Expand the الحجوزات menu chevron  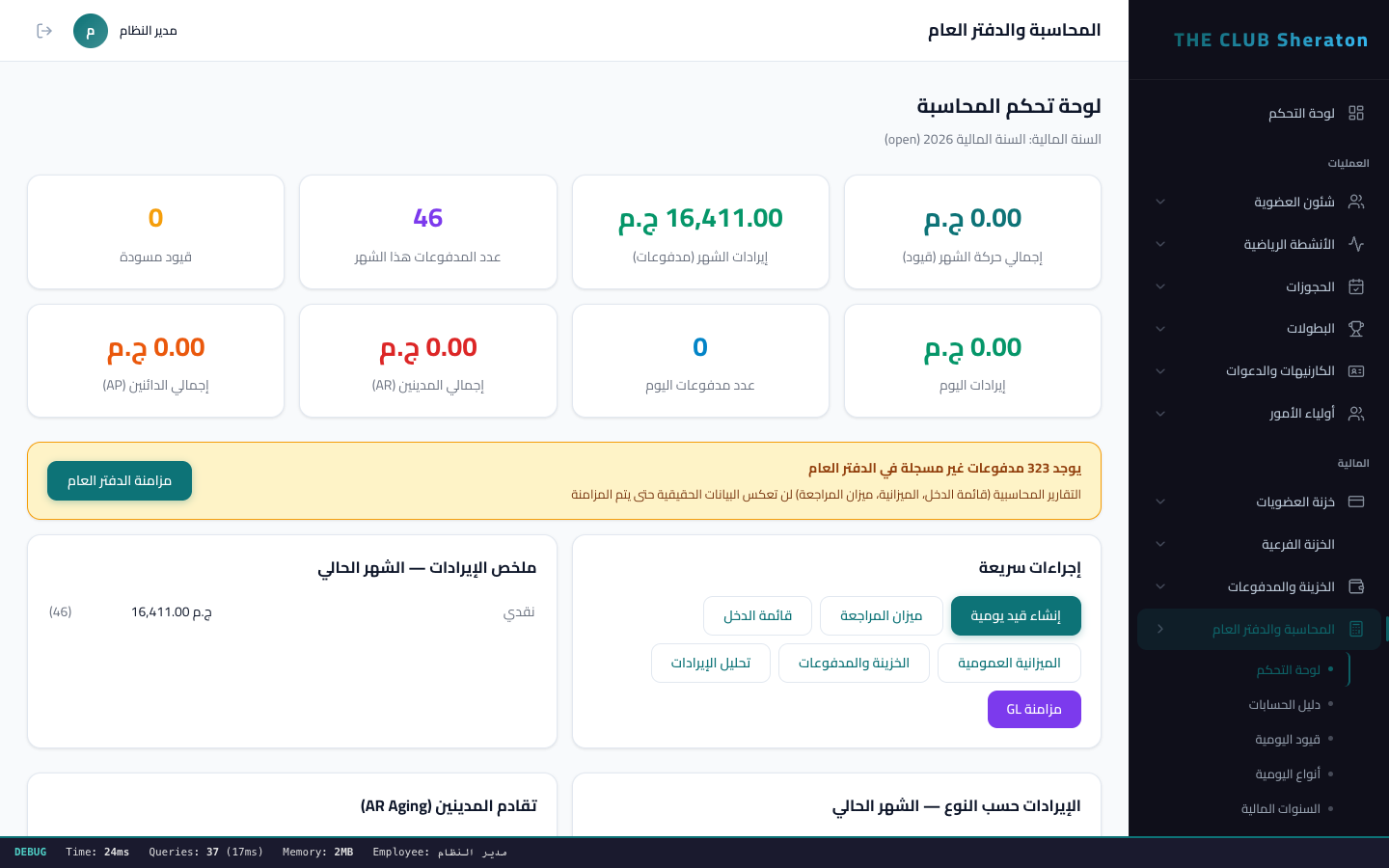[1160, 286]
